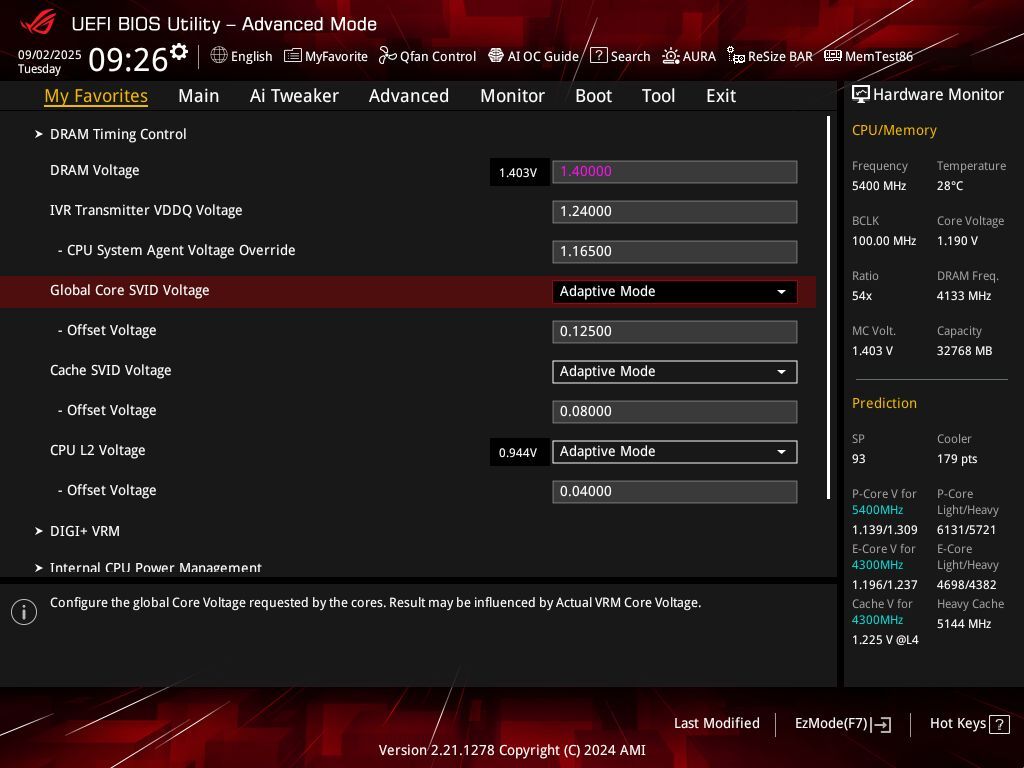Image resolution: width=1024 pixels, height=768 pixels.
Task: Open Global Core SVID Voltage dropdown
Action: click(x=675, y=291)
